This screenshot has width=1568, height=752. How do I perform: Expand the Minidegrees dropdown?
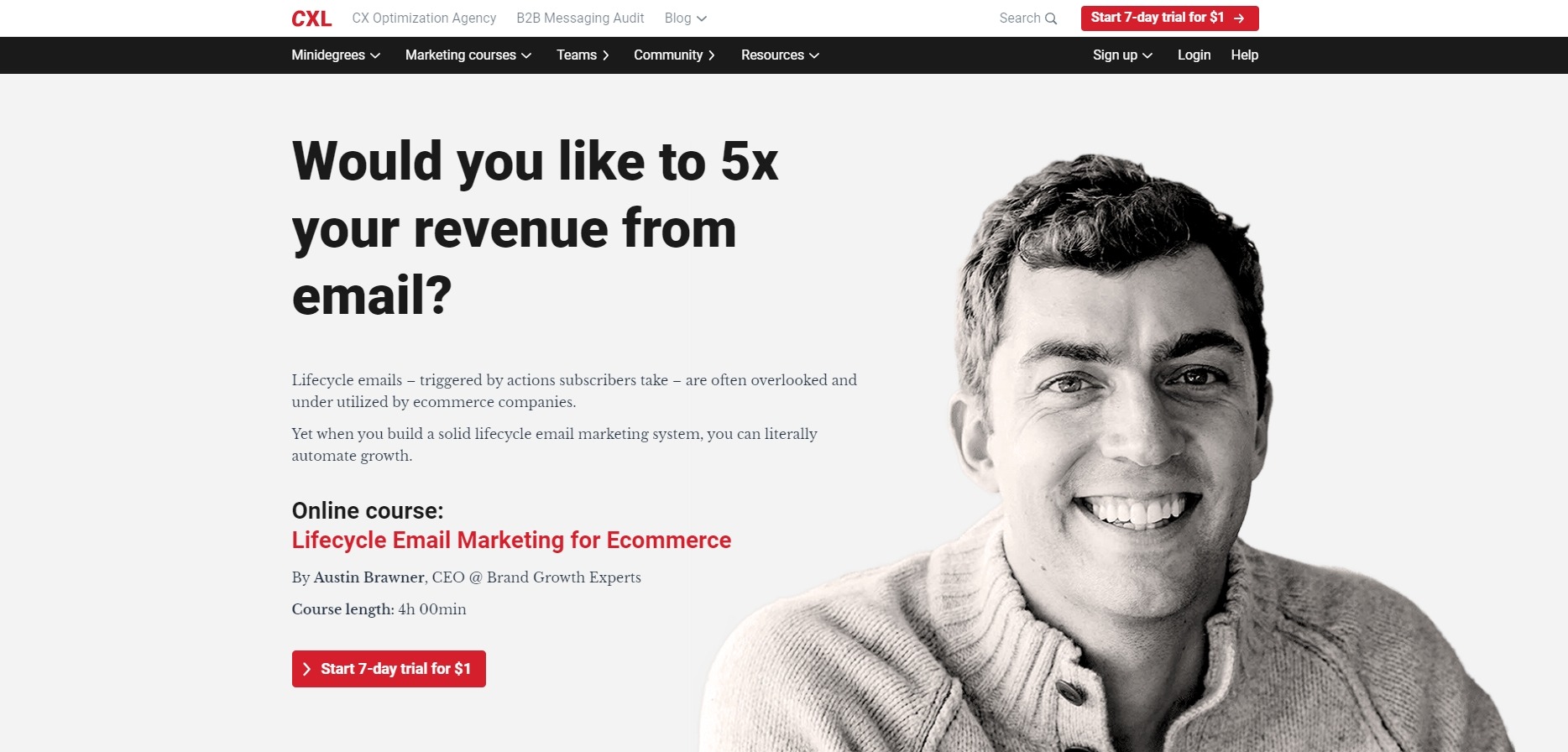[336, 55]
